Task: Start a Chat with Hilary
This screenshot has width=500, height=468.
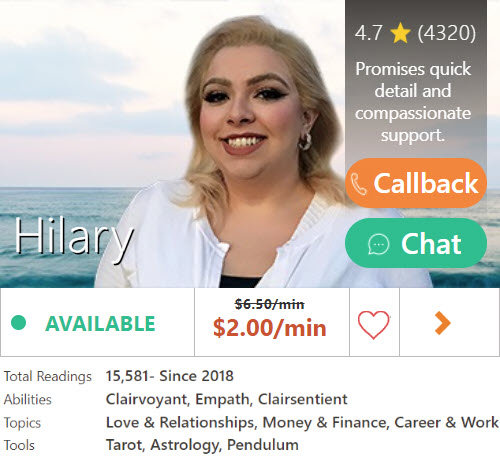Action: click(416, 243)
